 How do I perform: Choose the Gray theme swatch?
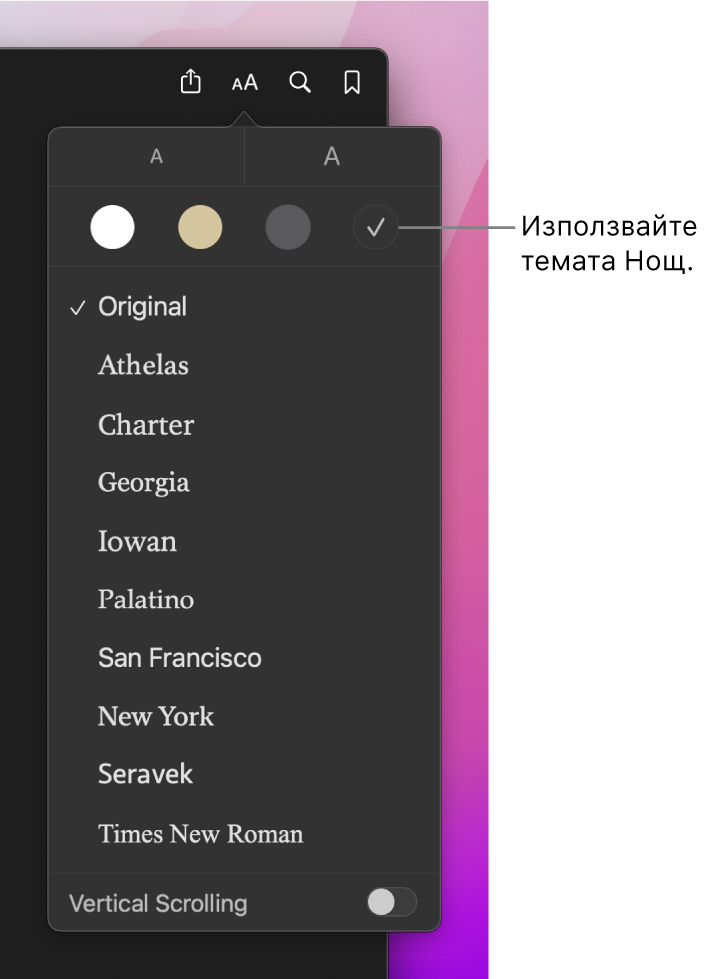pyautogui.click(x=288, y=227)
